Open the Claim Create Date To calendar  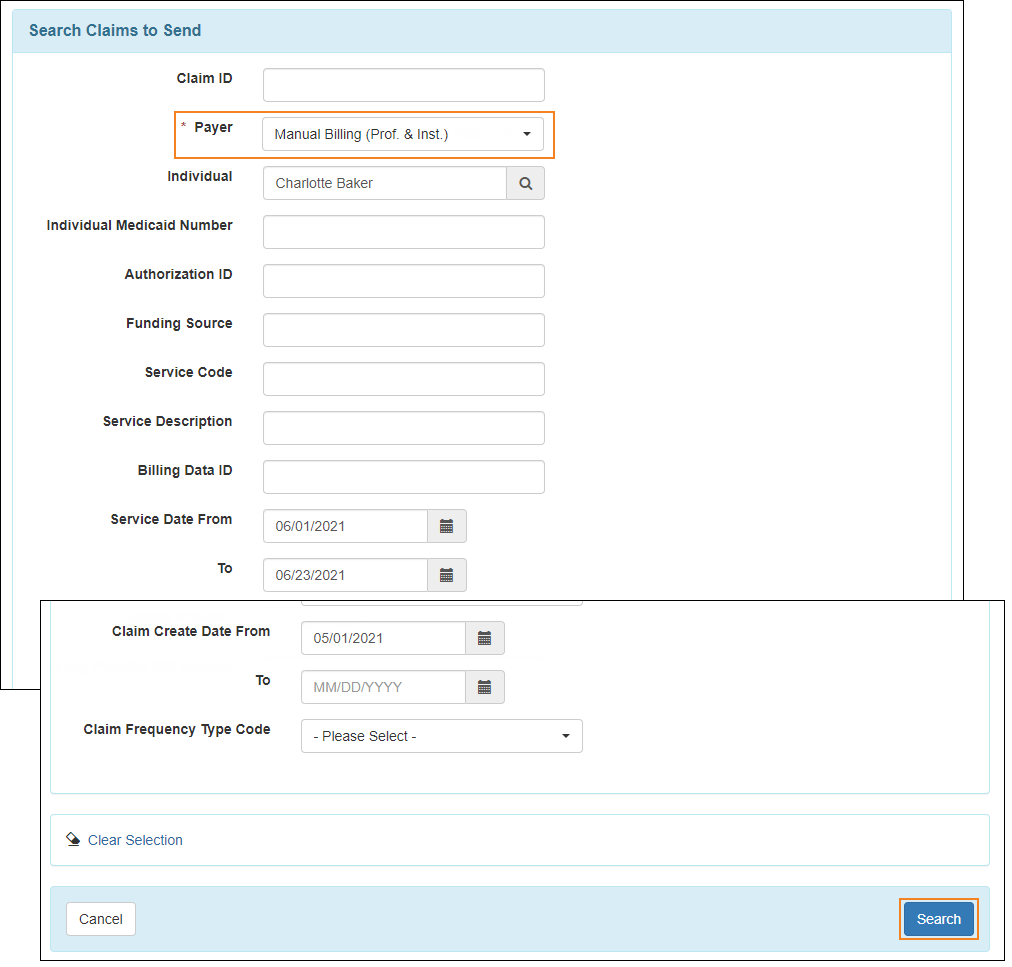click(x=486, y=687)
